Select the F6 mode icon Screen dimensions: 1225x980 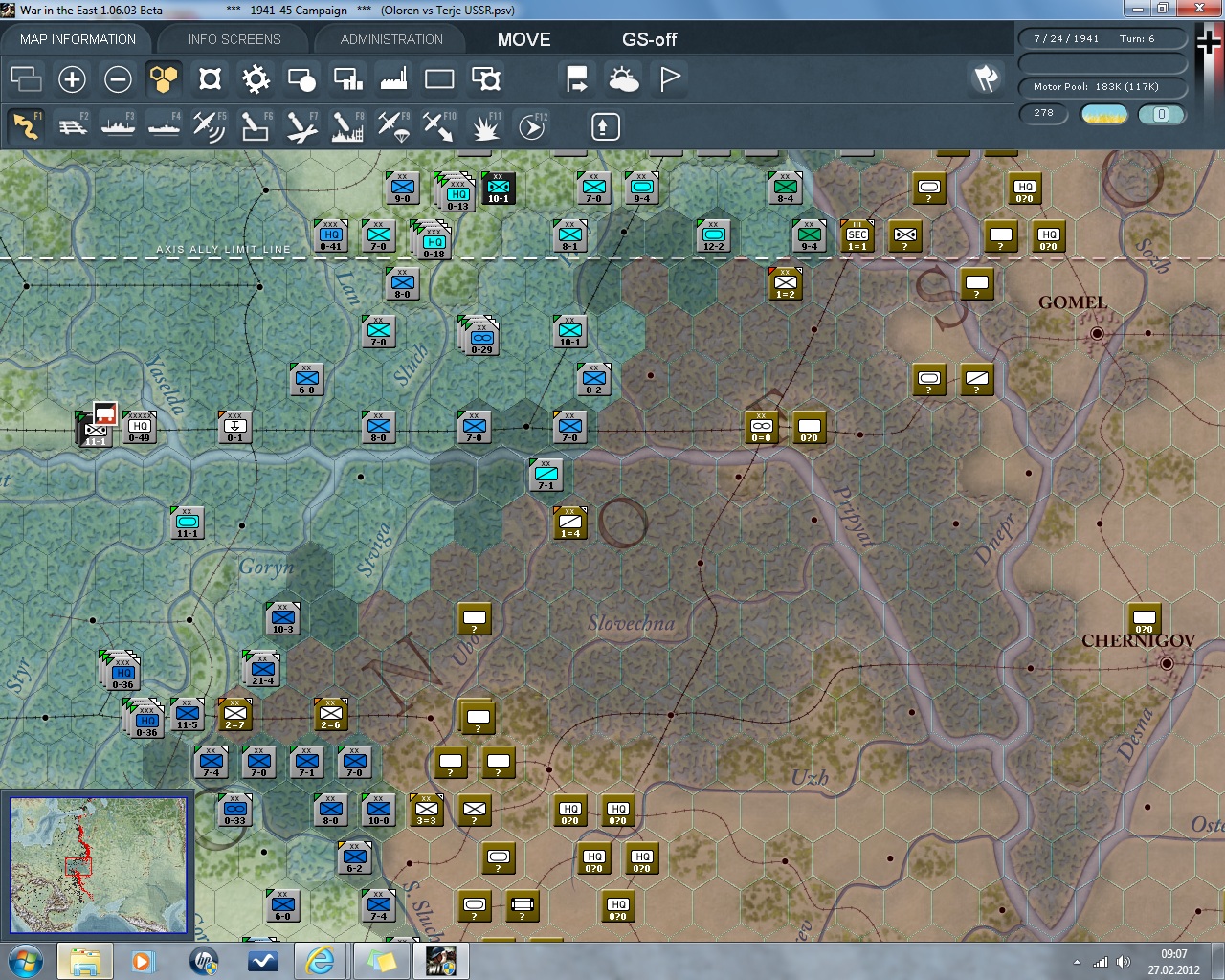tap(256, 126)
